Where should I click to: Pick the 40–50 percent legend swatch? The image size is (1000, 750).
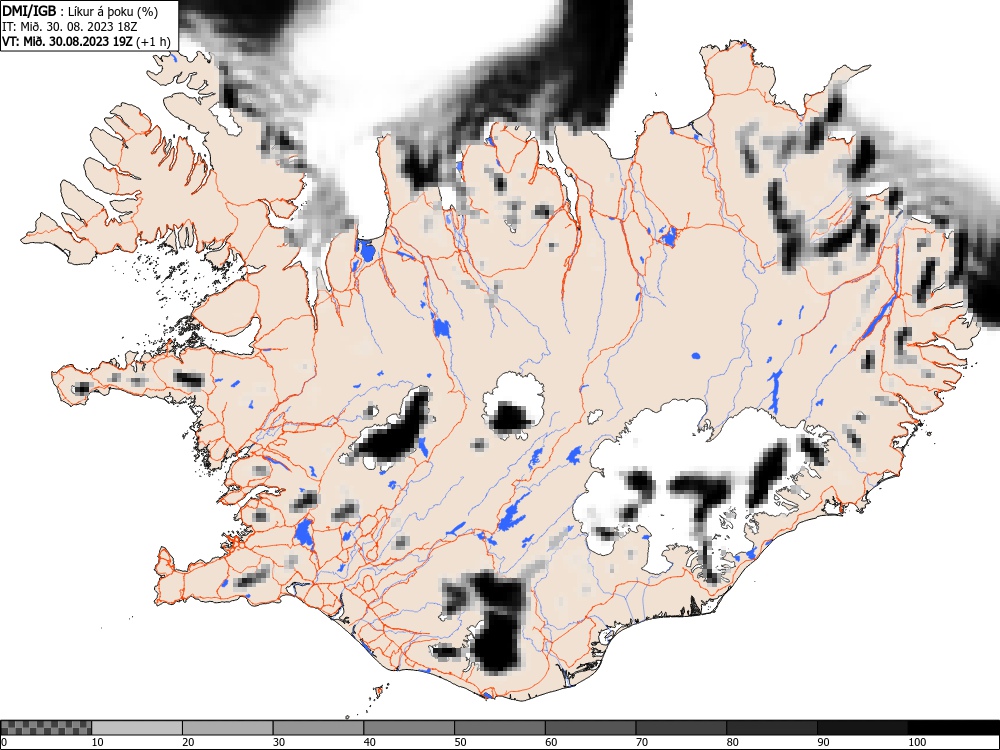point(409,728)
